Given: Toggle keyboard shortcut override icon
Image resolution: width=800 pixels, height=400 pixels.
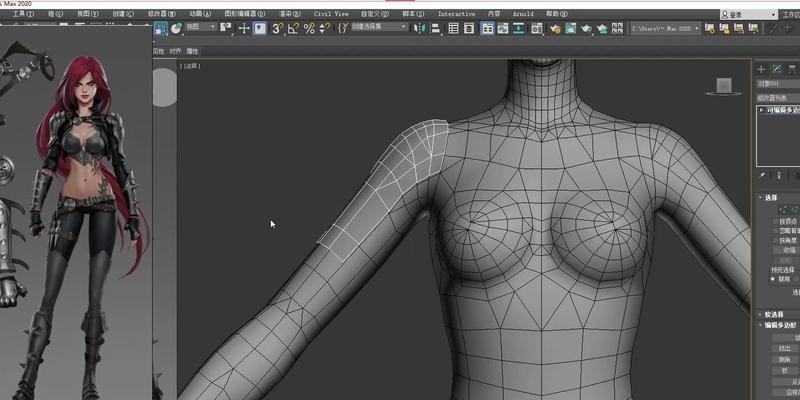Looking at the screenshot, I should [x=260, y=28].
